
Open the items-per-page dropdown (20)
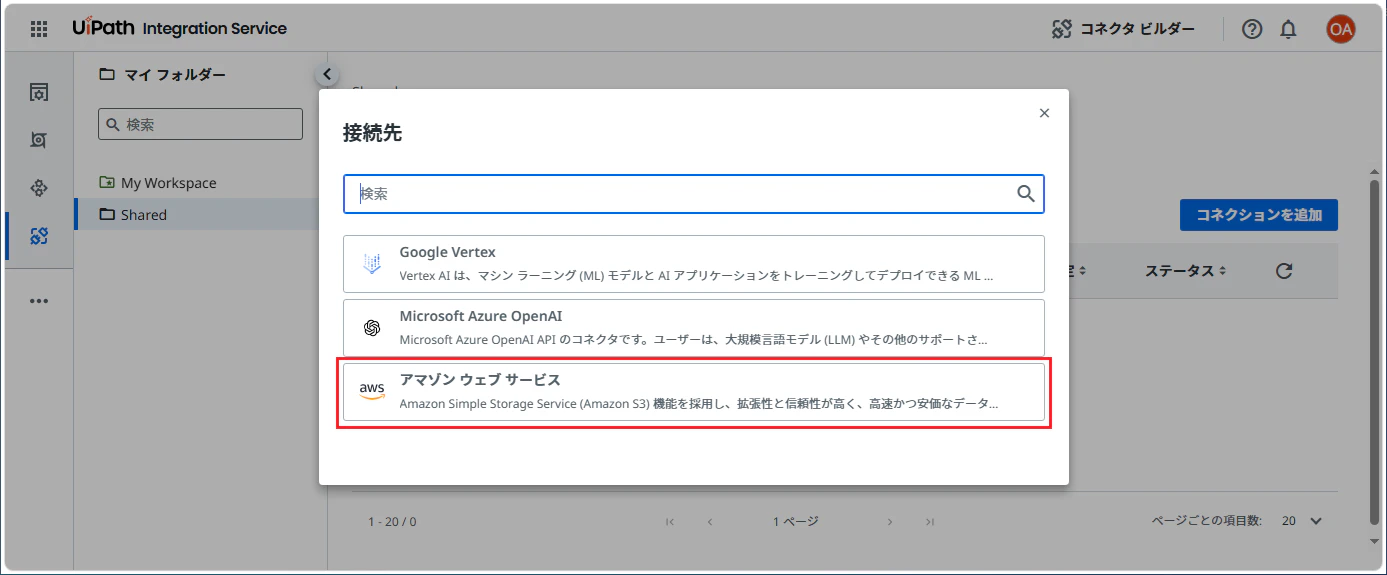tap(1302, 521)
